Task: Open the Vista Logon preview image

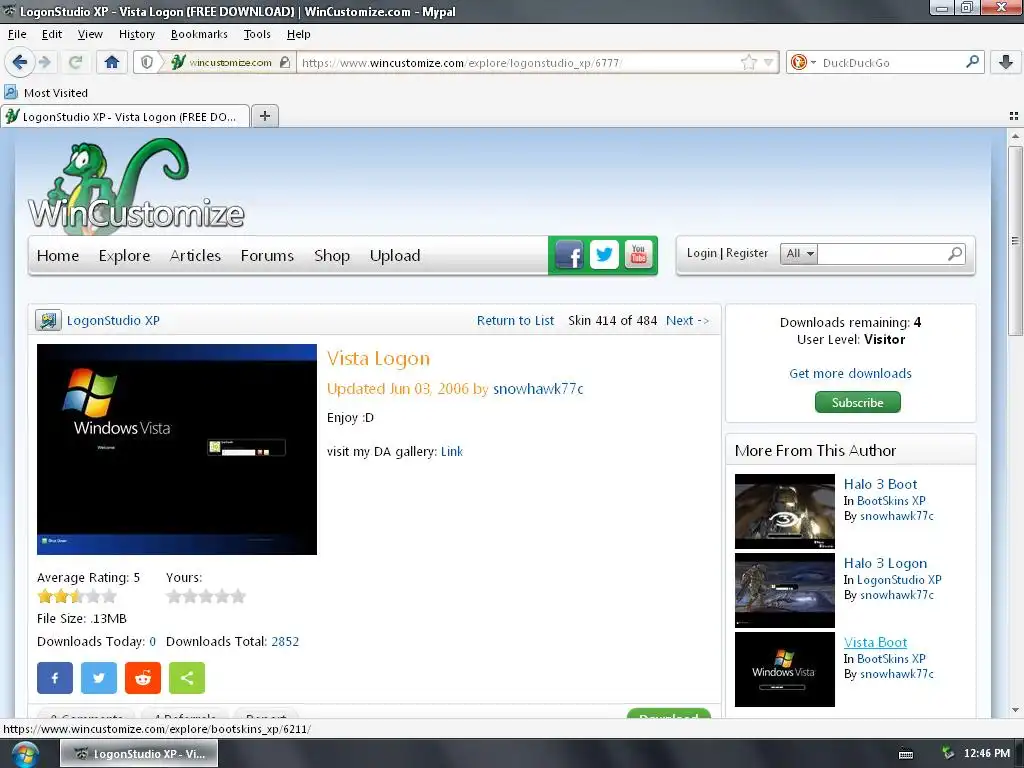Action: tap(177, 449)
